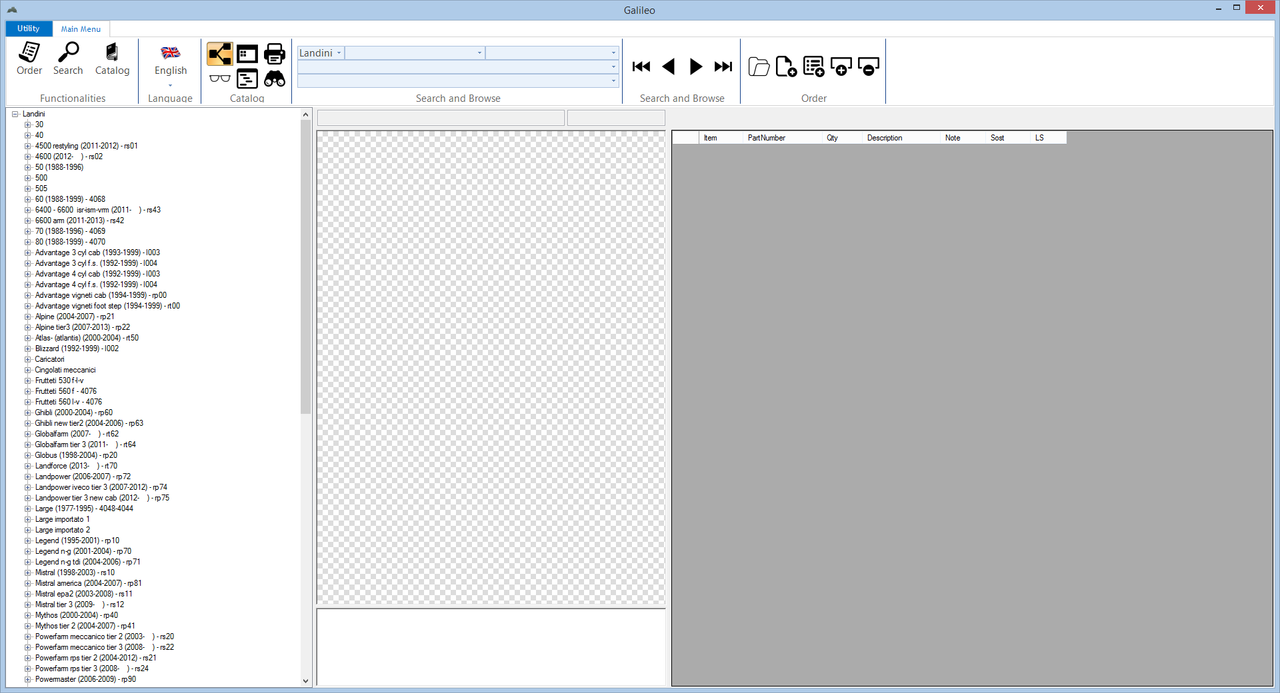The width and height of the screenshot is (1280, 693).
Task: Select Caricatori tree item
Action: coord(50,359)
